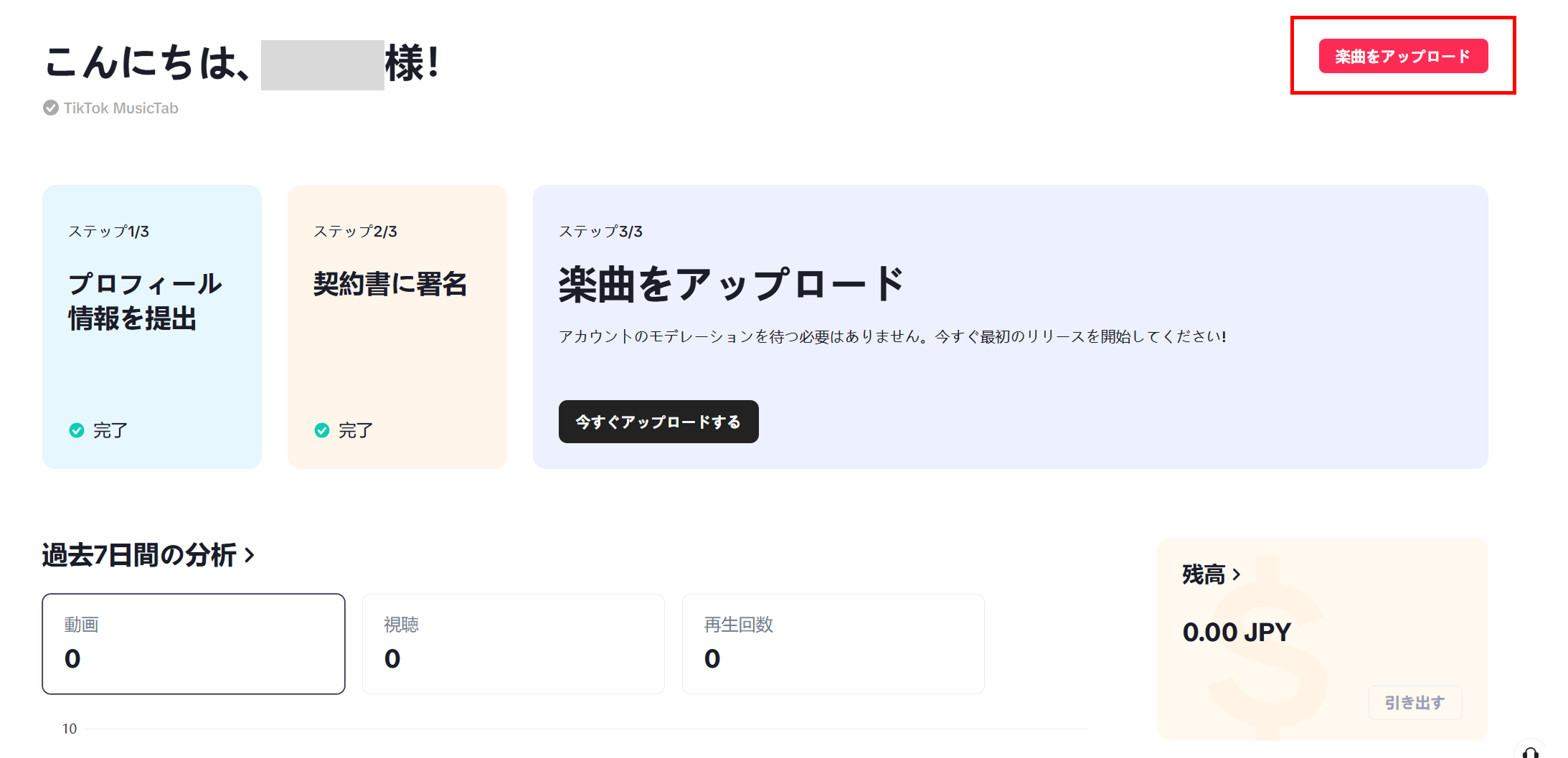Open the 契約書に署名 step card
The height and width of the screenshot is (758, 1568).
[x=397, y=327]
